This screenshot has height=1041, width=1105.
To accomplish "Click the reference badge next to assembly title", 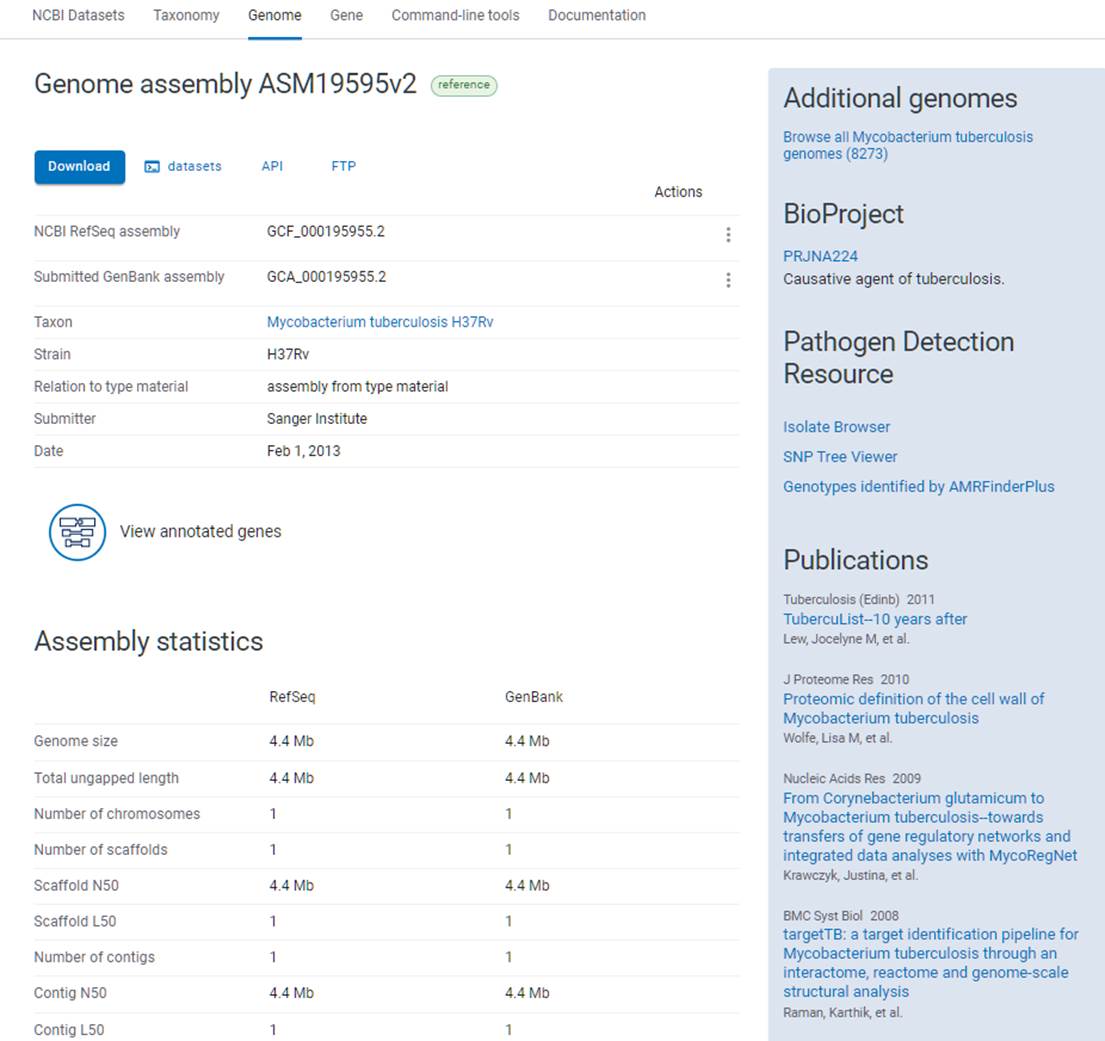I will 464,85.
